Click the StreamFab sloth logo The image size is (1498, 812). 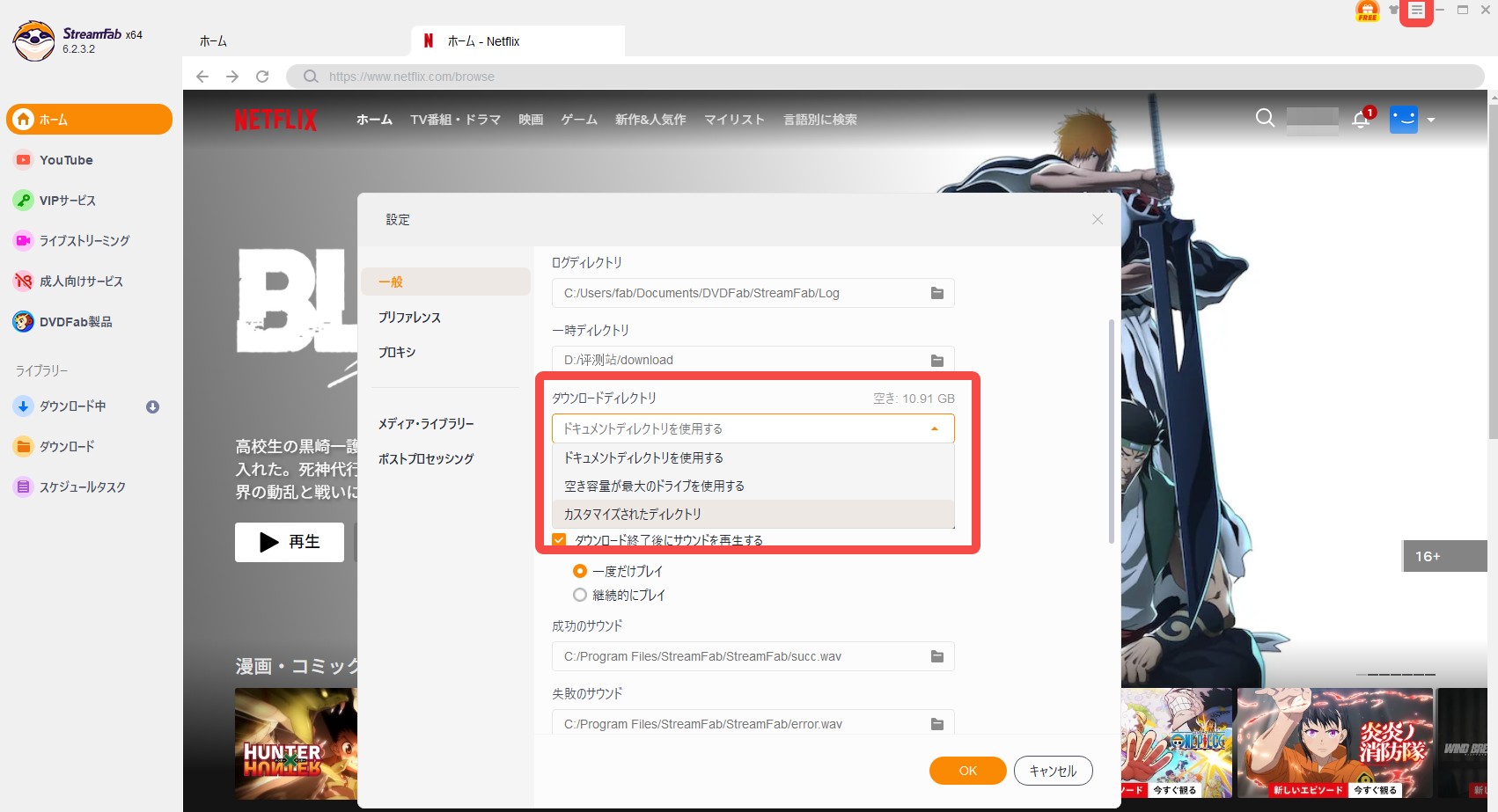(x=34, y=40)
